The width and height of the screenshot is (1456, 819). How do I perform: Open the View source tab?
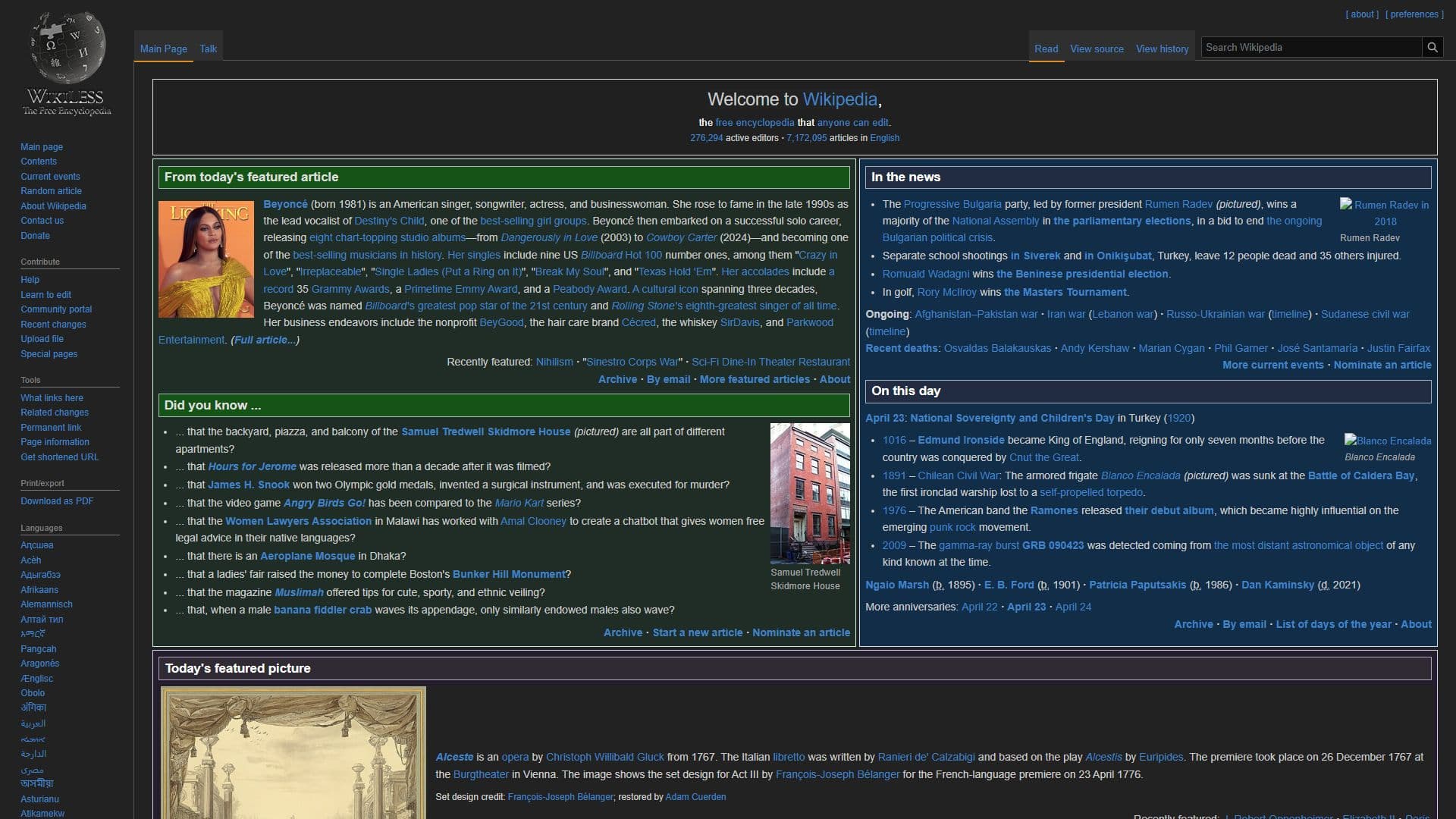1097,49
